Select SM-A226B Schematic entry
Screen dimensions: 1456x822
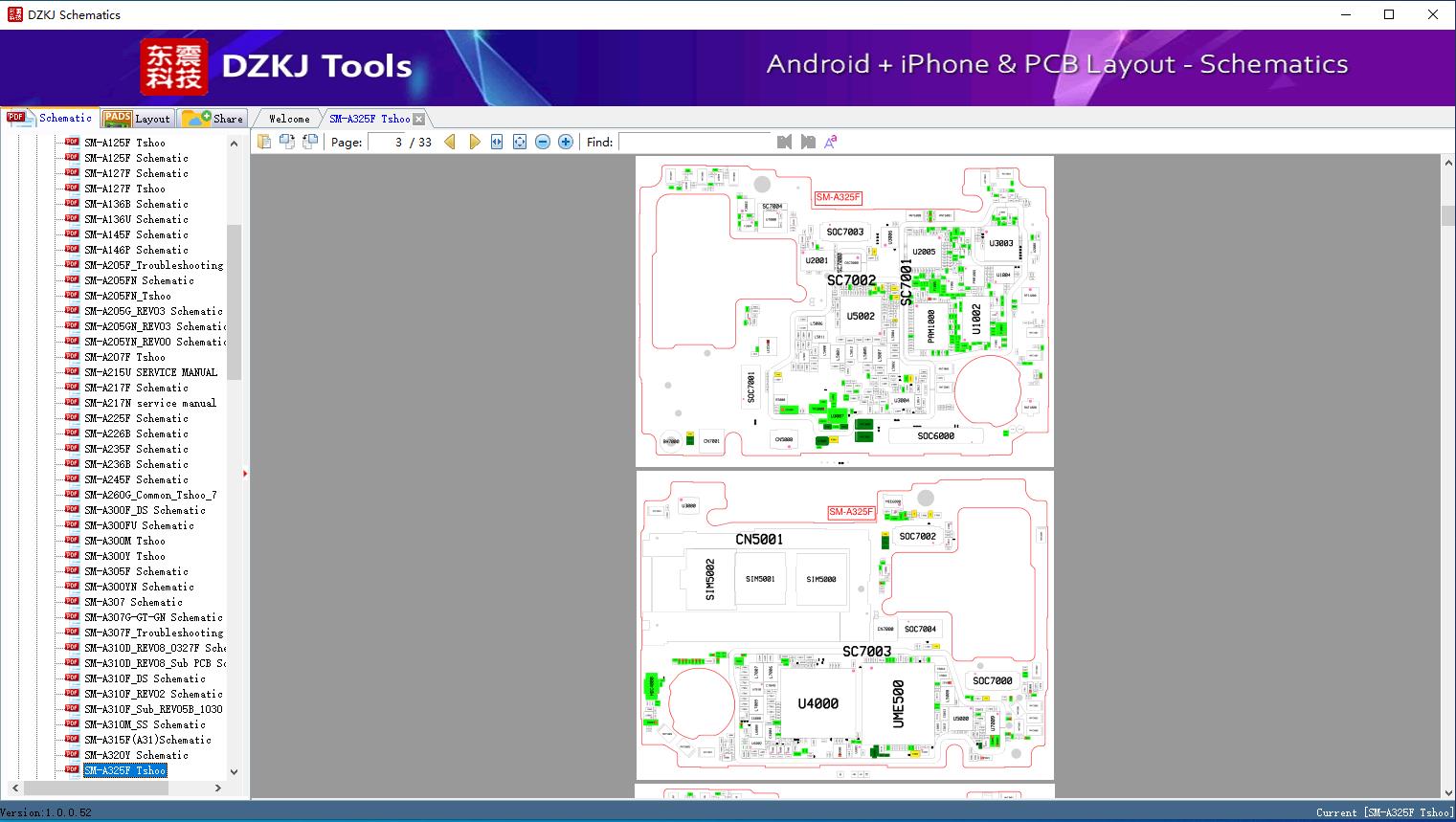136,433
